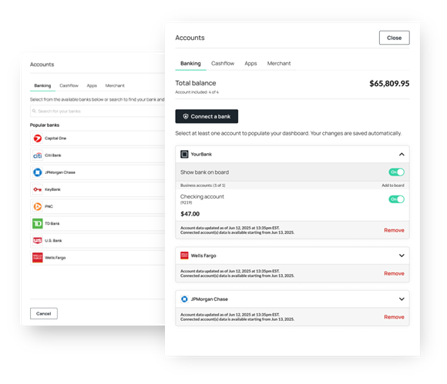Click the Capital One logo icon
This screenshot has height=384, width=447.
coord(38,138)
